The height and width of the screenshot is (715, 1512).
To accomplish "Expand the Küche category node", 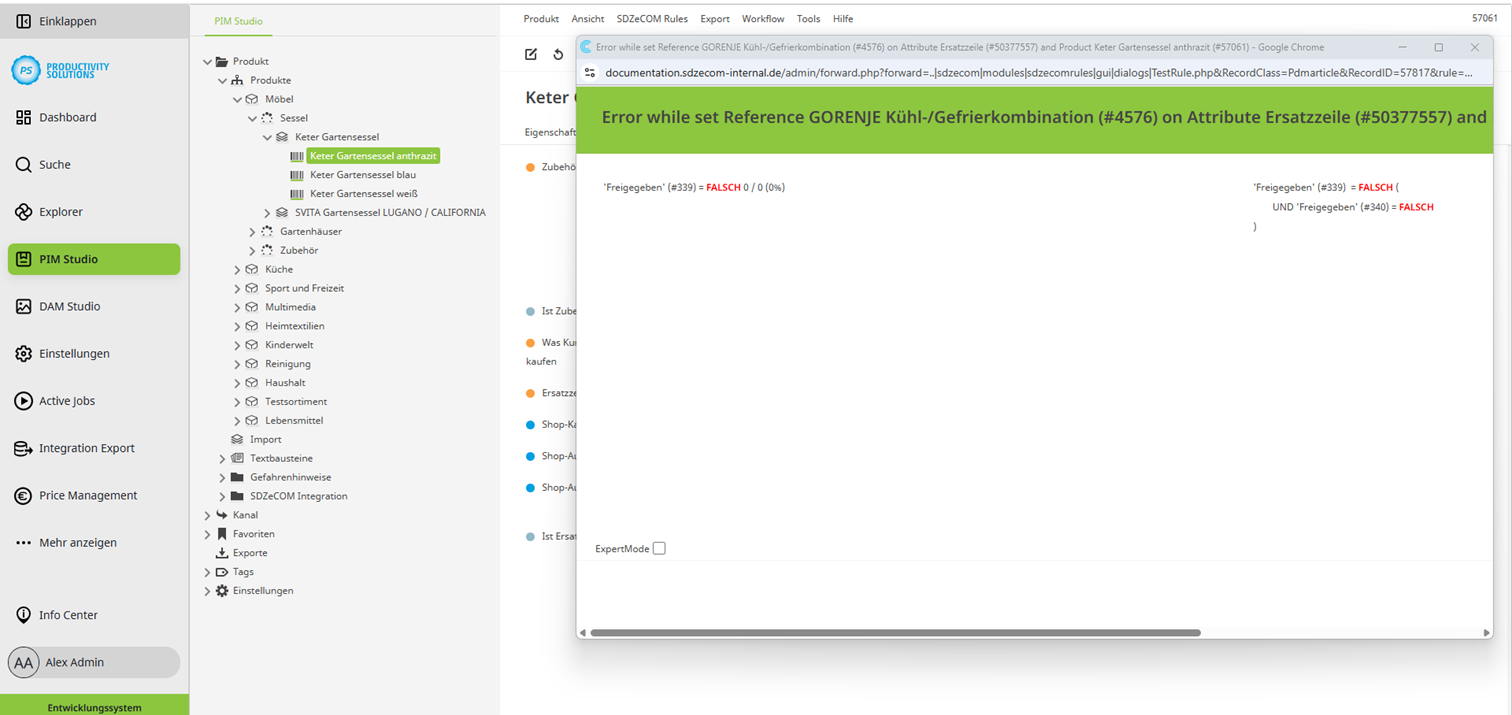I will (237, 270).
